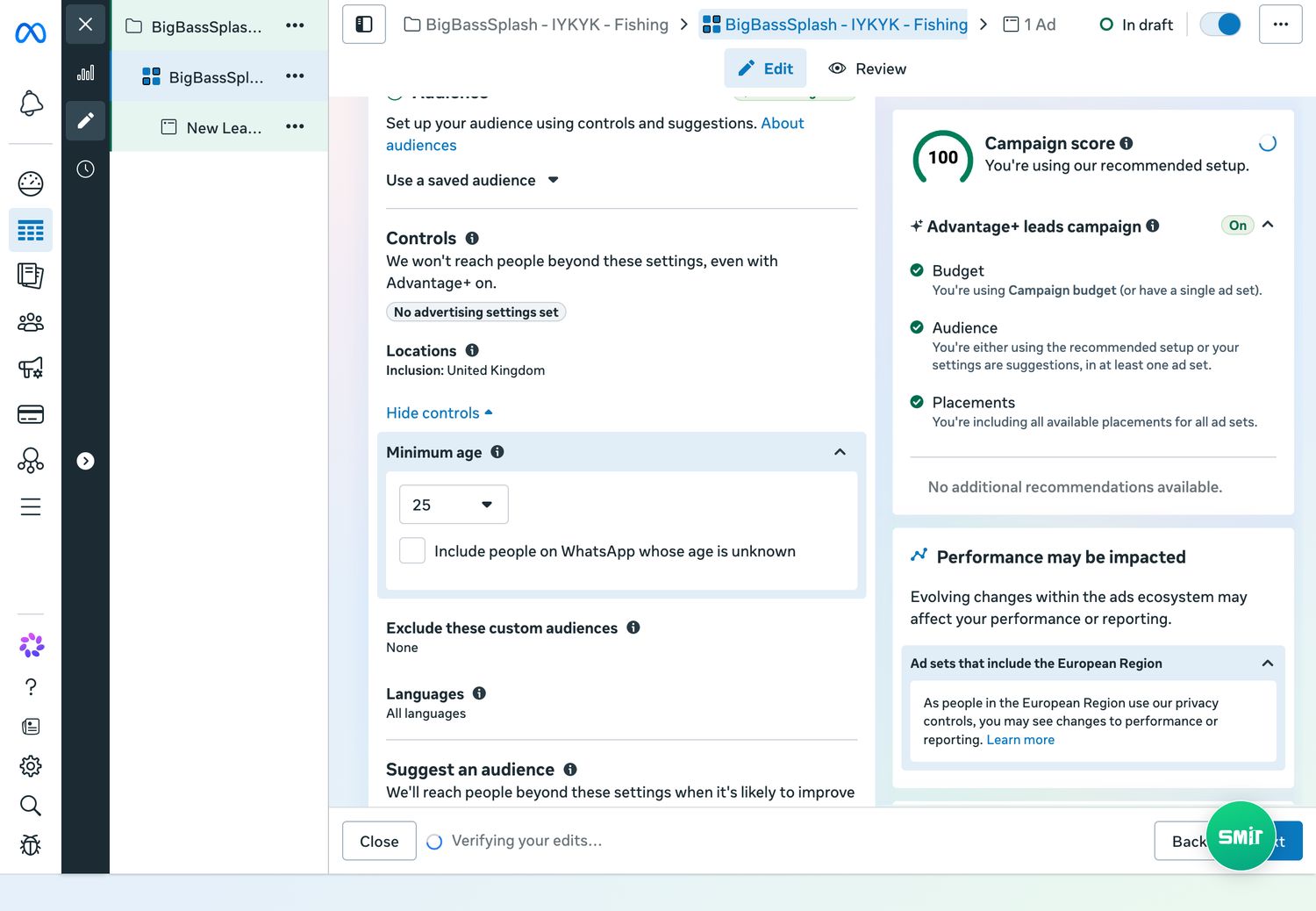The width and height of the screenshot is (1316, 911).
Task: Open the Campaigns table grid icon
Action: 31,231
